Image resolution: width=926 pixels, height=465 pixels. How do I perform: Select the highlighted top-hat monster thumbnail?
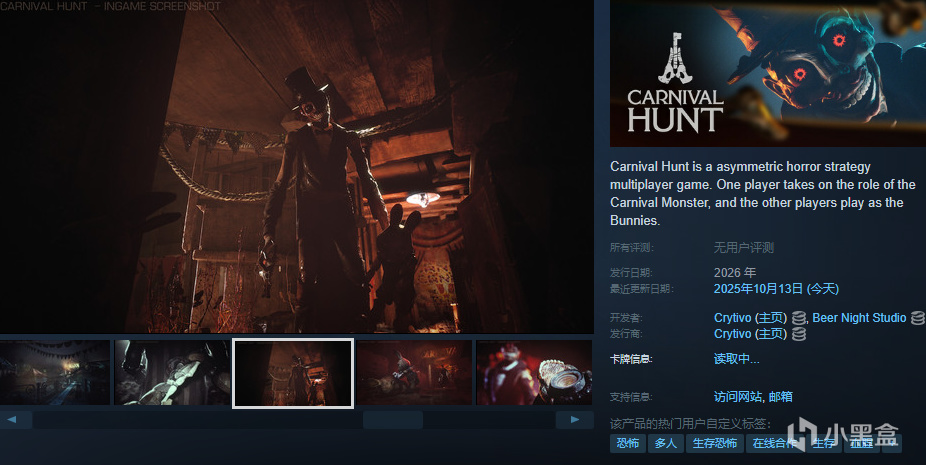click(293, 373)
